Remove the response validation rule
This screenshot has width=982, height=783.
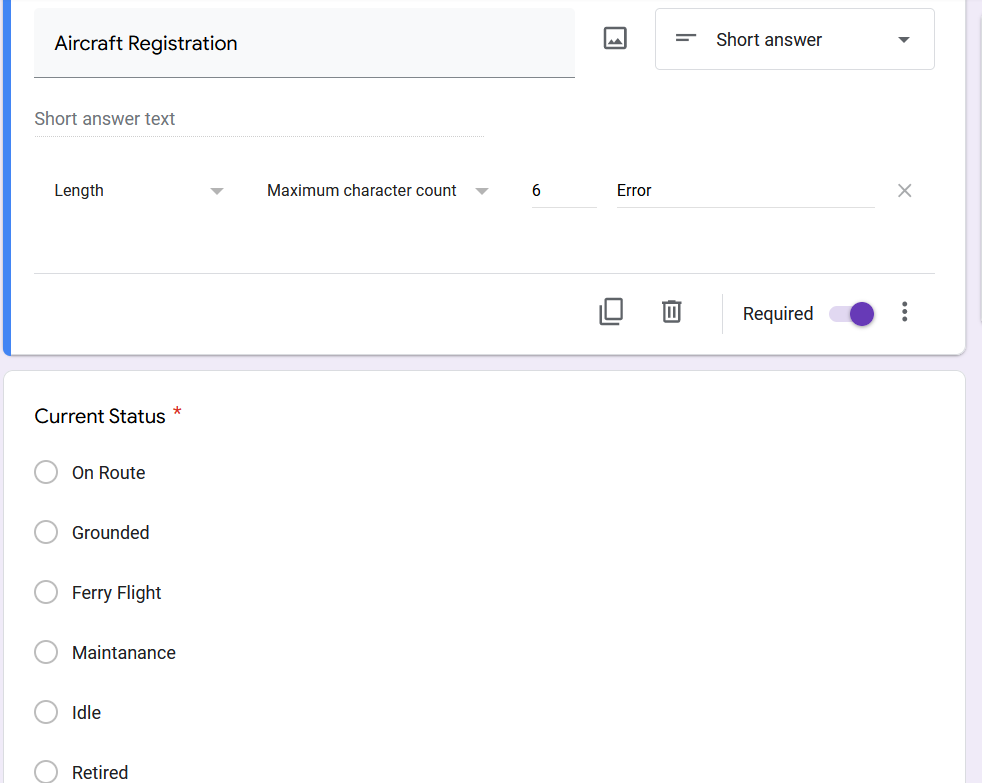click(904, 191)
